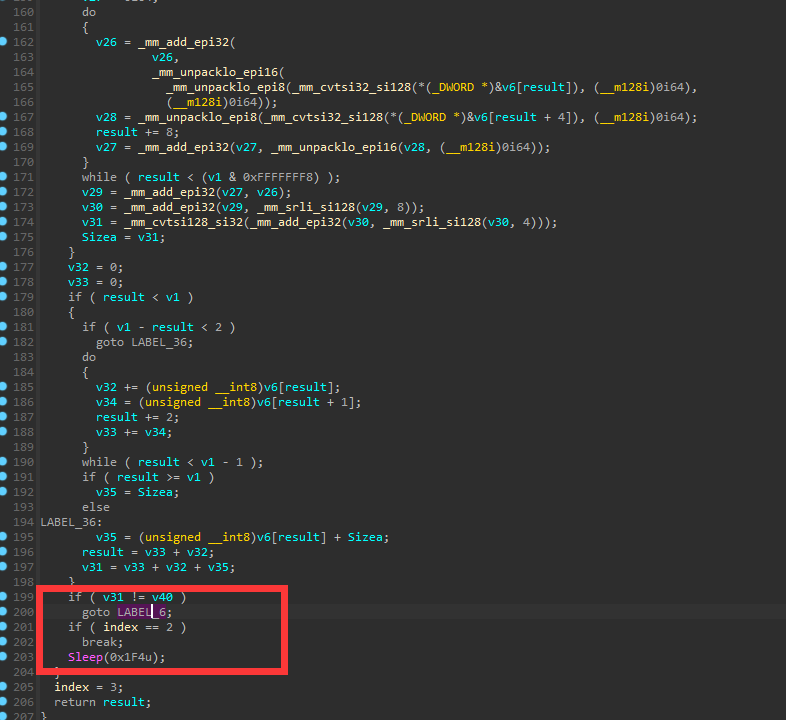Screen dimensions: 786x720
Task: Click the LABEL_36: label definition on line 194
Action: click(x=71, y=522)
